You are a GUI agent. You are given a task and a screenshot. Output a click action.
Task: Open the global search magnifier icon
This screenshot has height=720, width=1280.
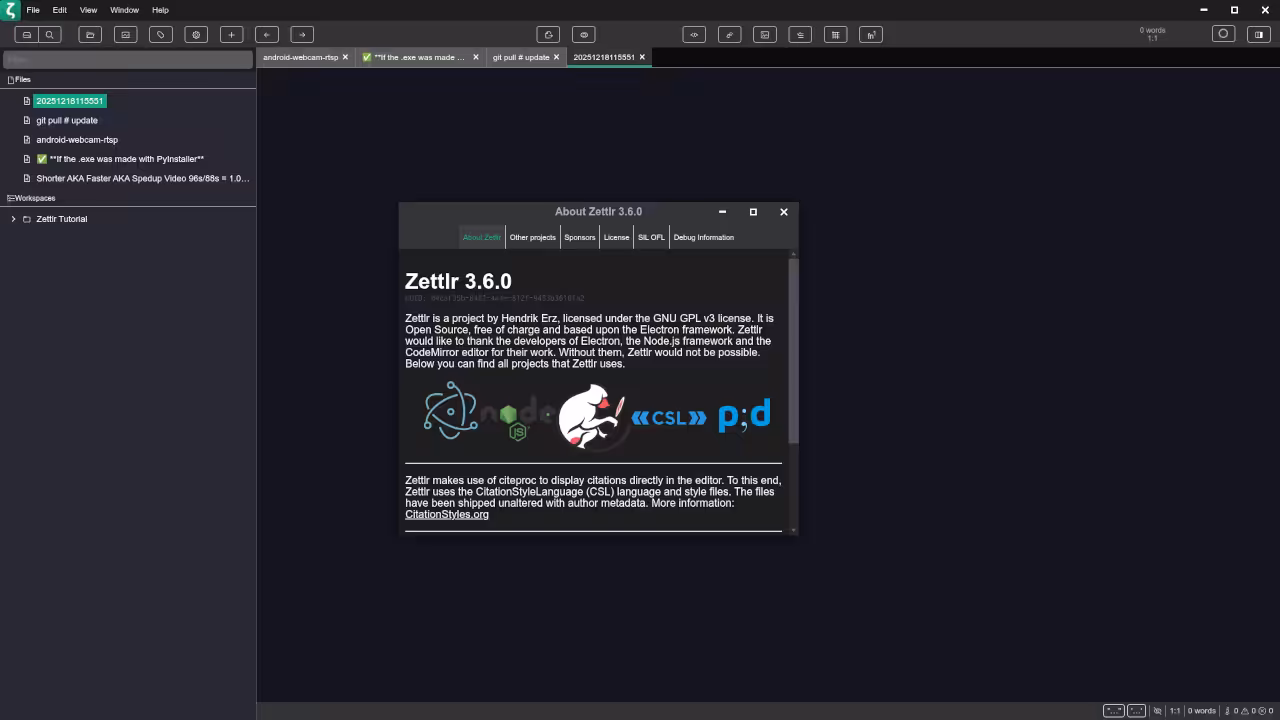coord(50,34)
